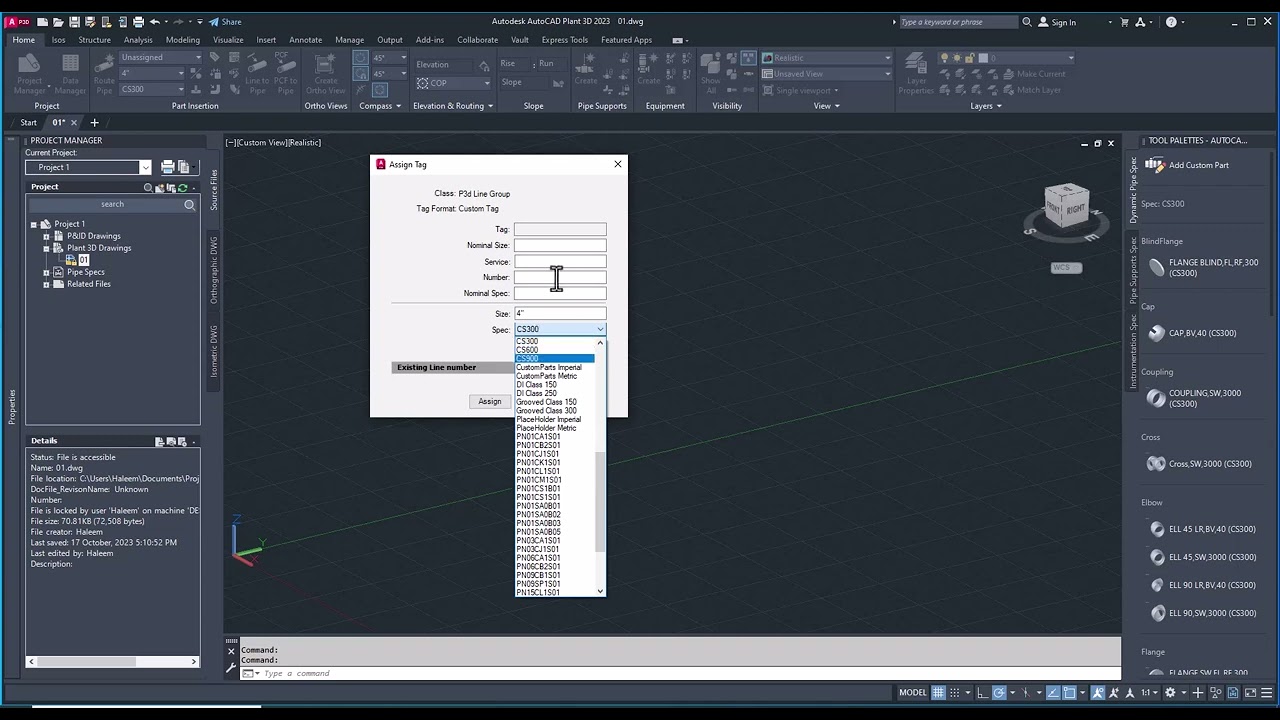Select FLANGE BLIND,FL,RF,300 palette item
This screenshot has height=720, width=1280.
[x=1203, y=268]
